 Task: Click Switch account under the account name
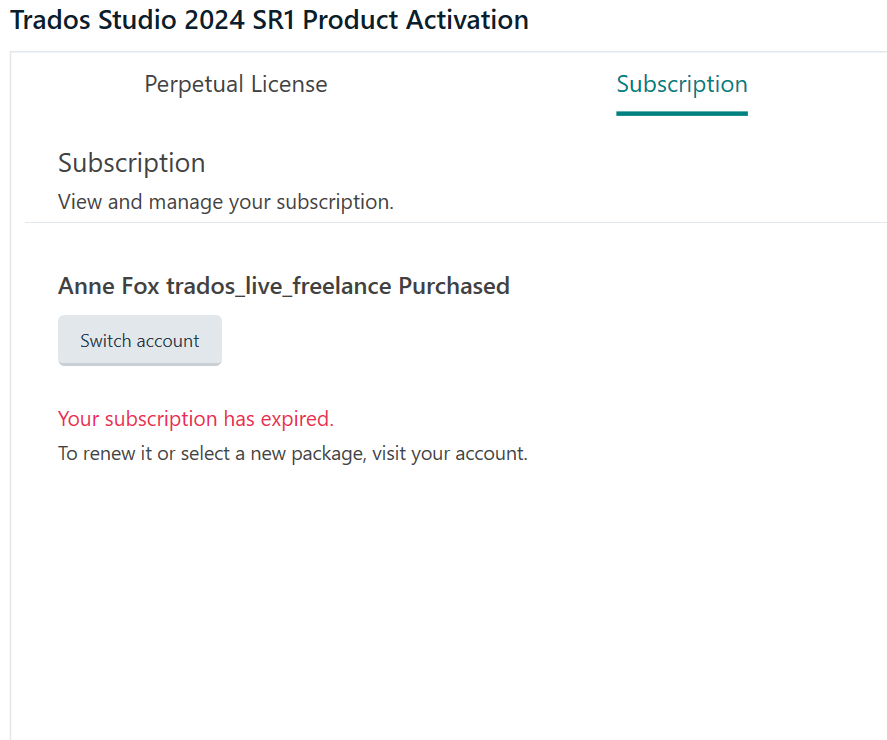[139, 340]
